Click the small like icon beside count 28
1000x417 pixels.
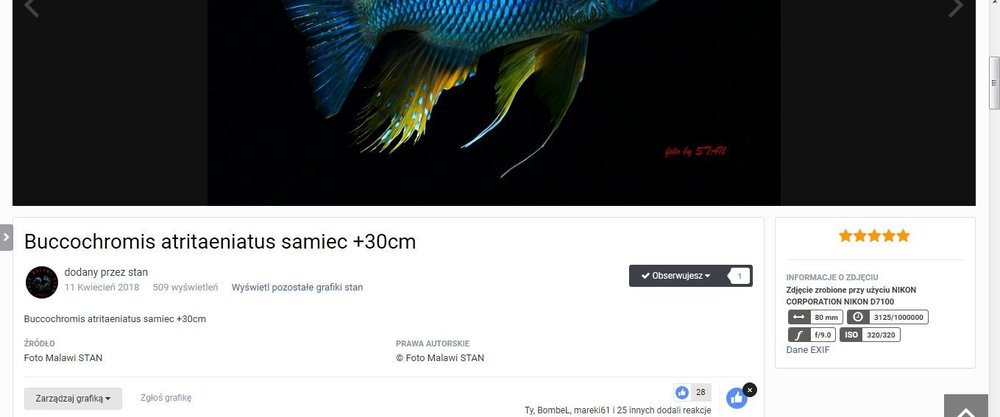[682, 392]
